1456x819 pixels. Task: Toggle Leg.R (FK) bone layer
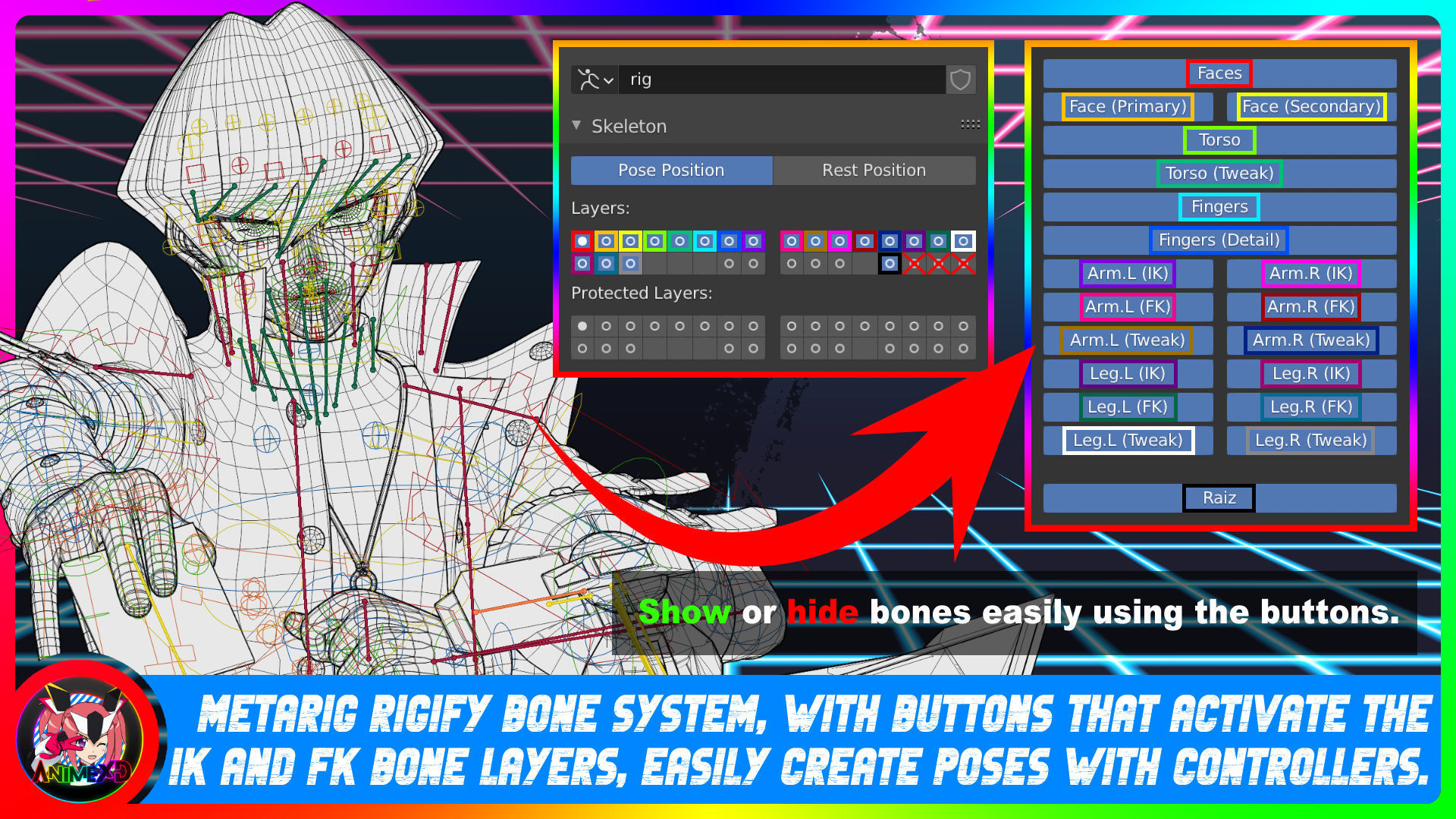click(1311, 407)
